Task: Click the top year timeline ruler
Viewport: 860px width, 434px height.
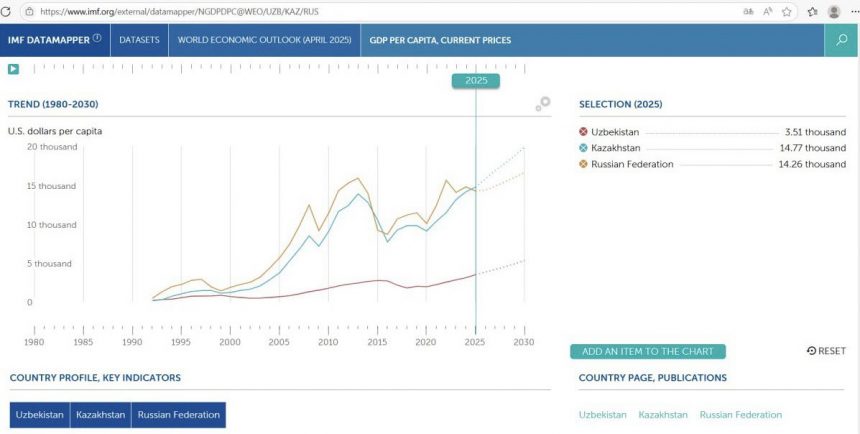Action: (279, 68)
